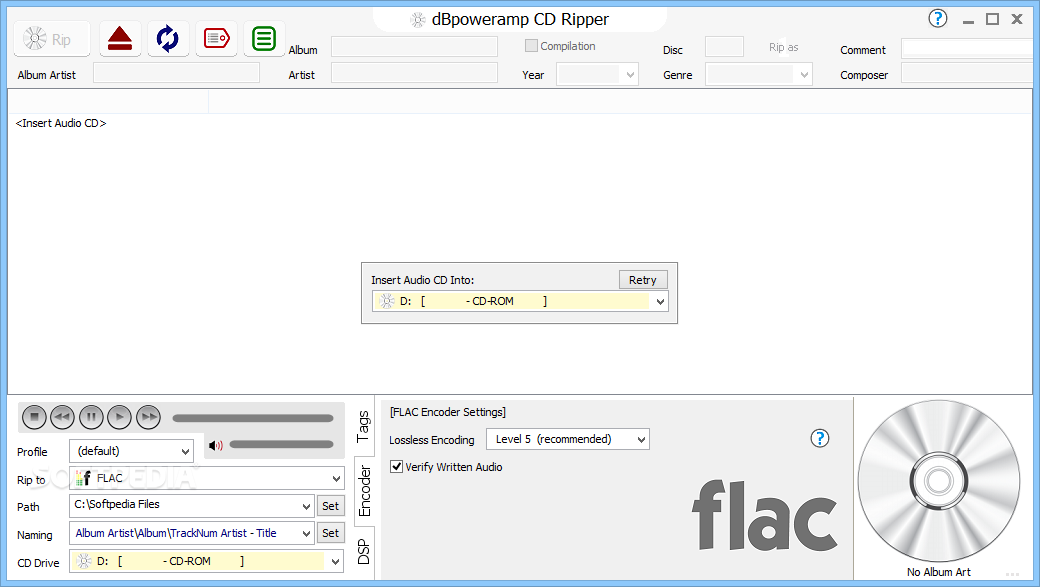The image size is (1040, 587).
Task: Switch to the Tags tab
Action: [x=363, y=424]
